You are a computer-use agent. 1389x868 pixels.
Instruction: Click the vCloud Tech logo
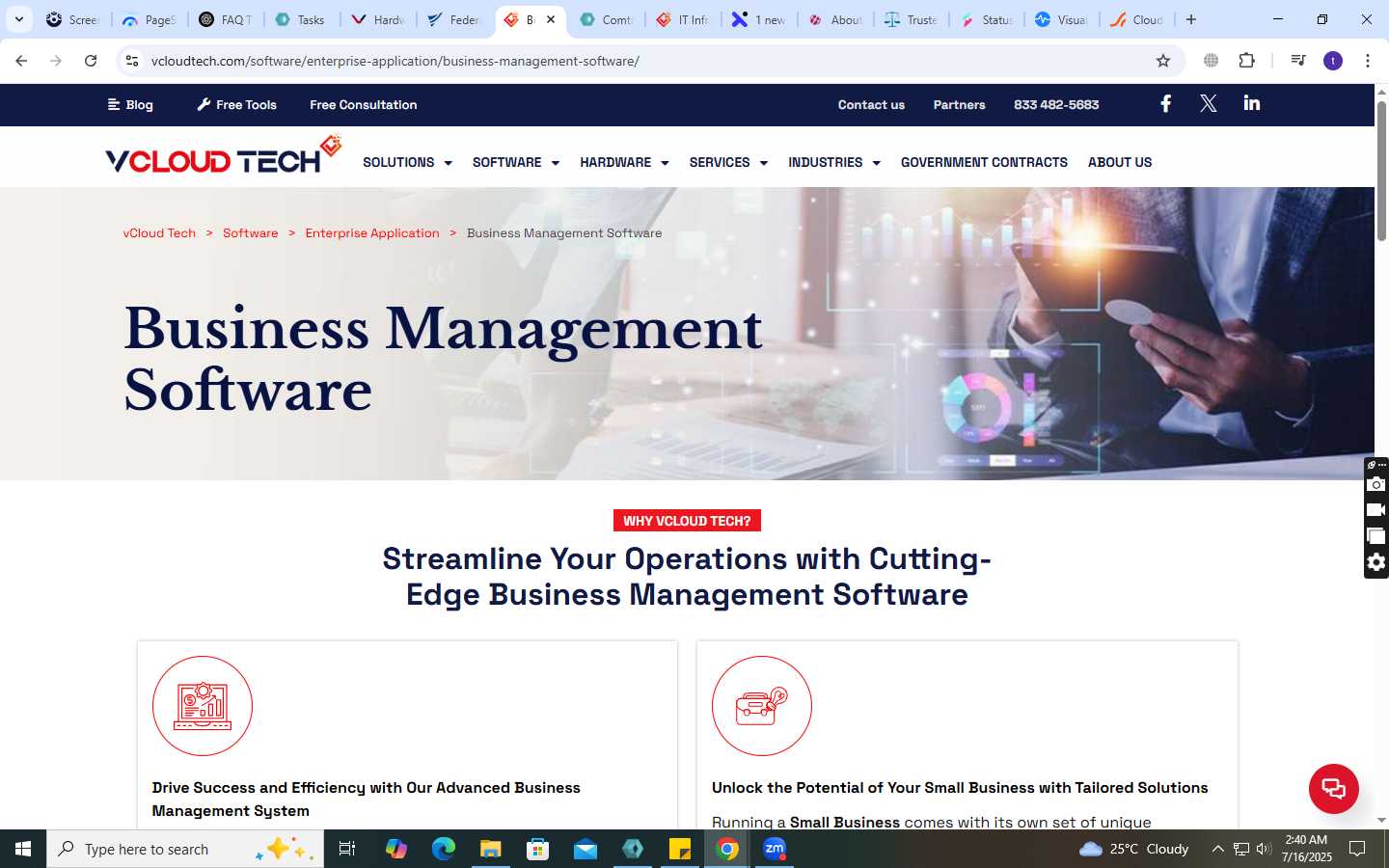(224, 156)
